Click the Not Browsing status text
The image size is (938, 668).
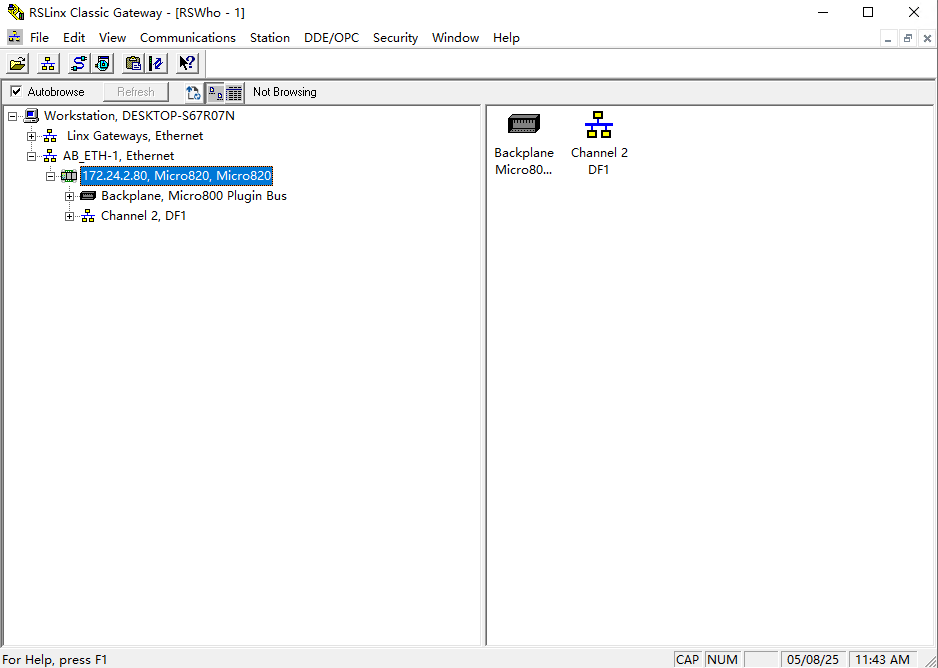(x=285, y=92)
